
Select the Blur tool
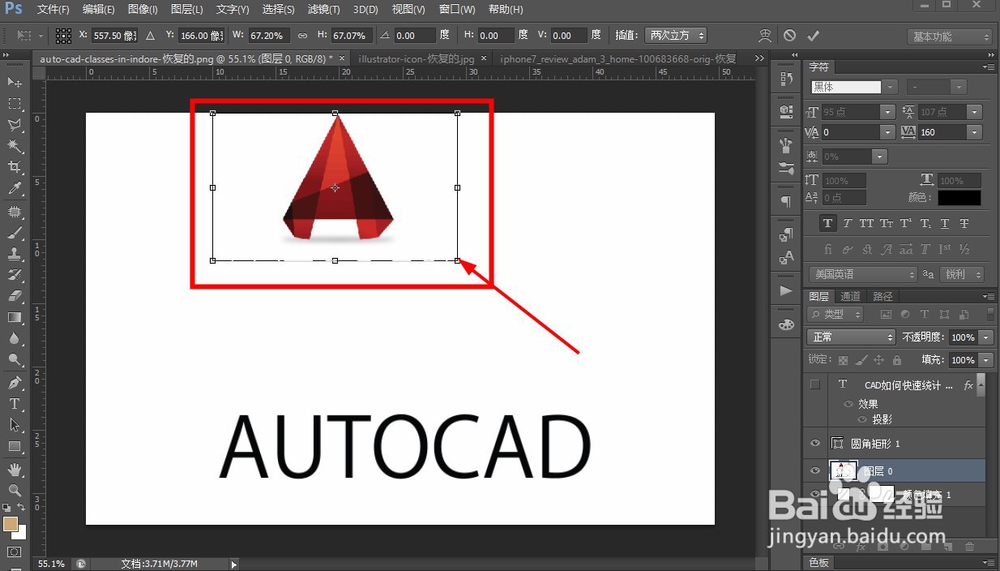tap(14, 339)
